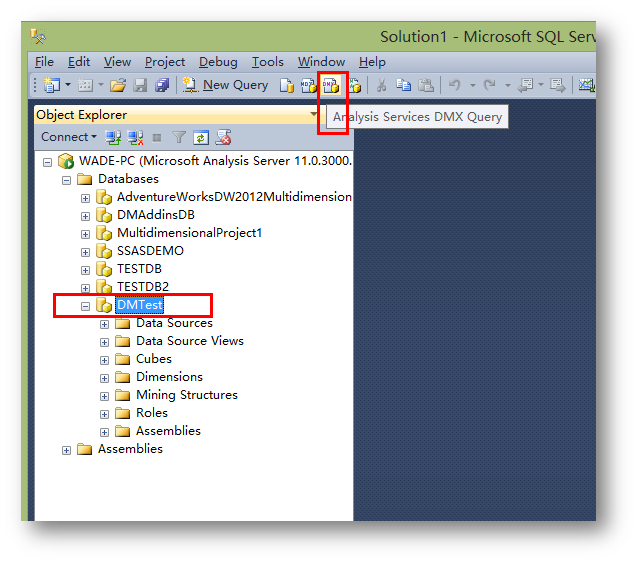Open the Project menu
The height and width of the screenshot is (563, 638).
(165, 62)
